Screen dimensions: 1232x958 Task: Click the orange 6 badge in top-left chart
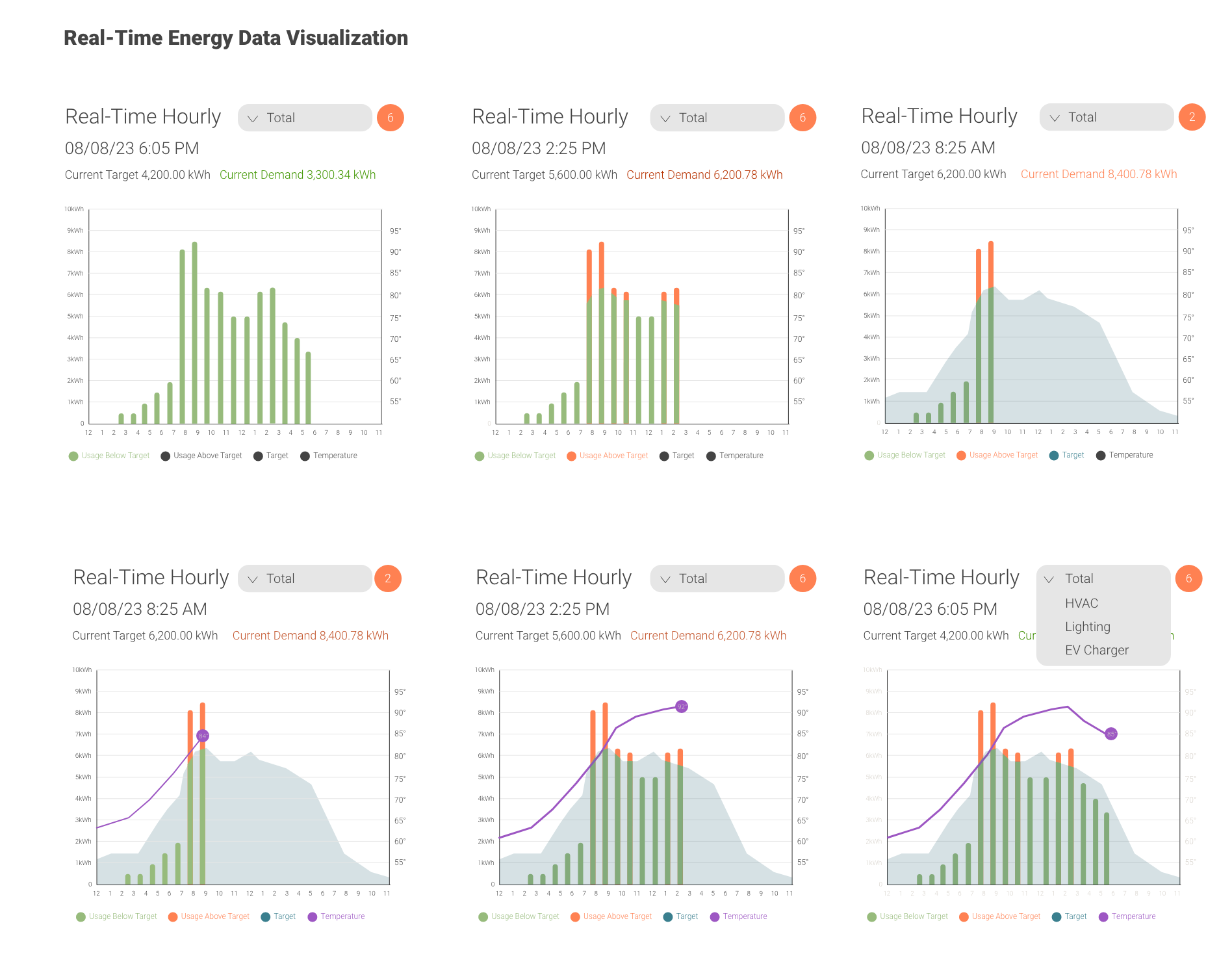click(x=390, y=118)
